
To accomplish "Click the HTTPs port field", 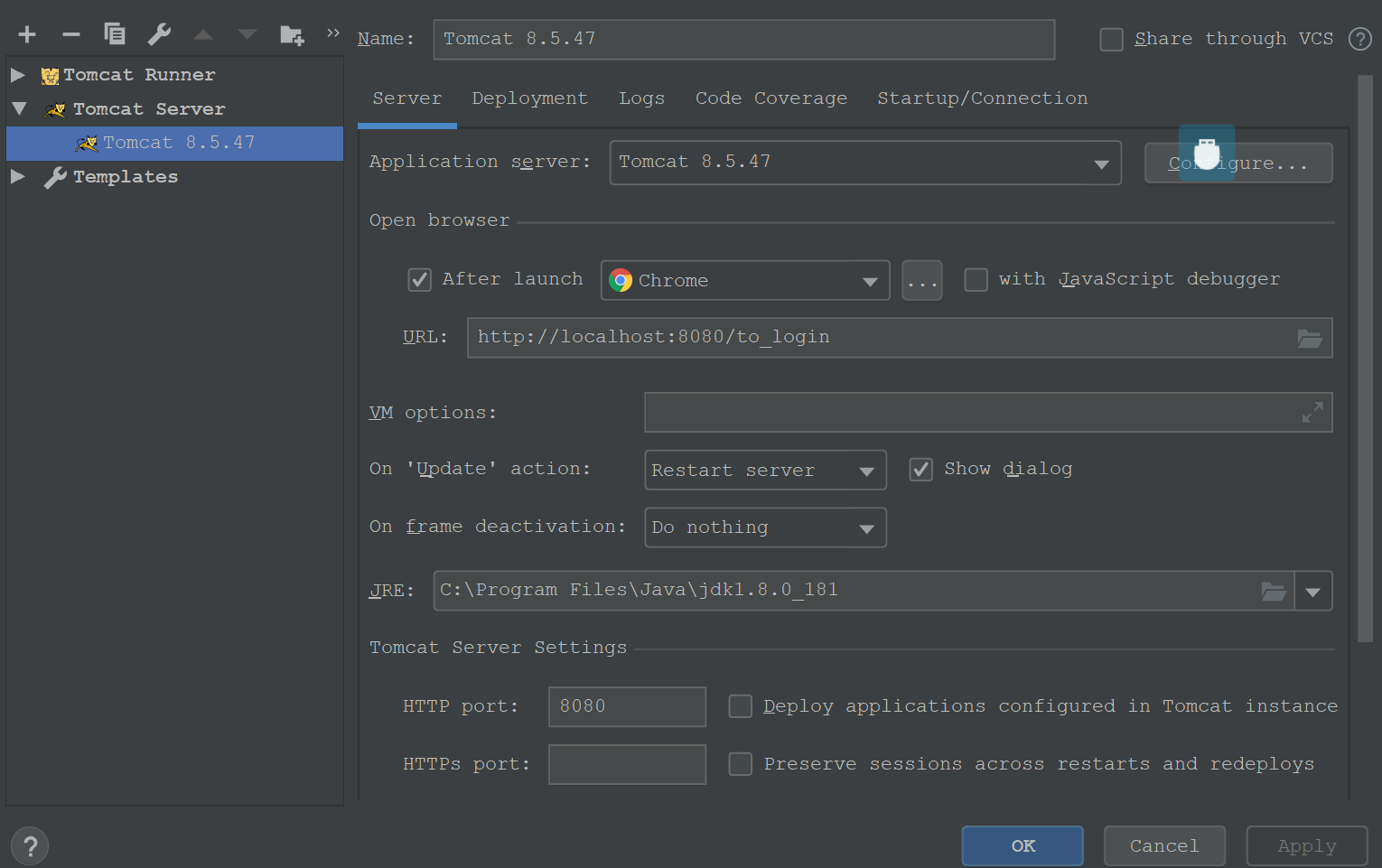I will pyautogui.click(x=627, y=764).
